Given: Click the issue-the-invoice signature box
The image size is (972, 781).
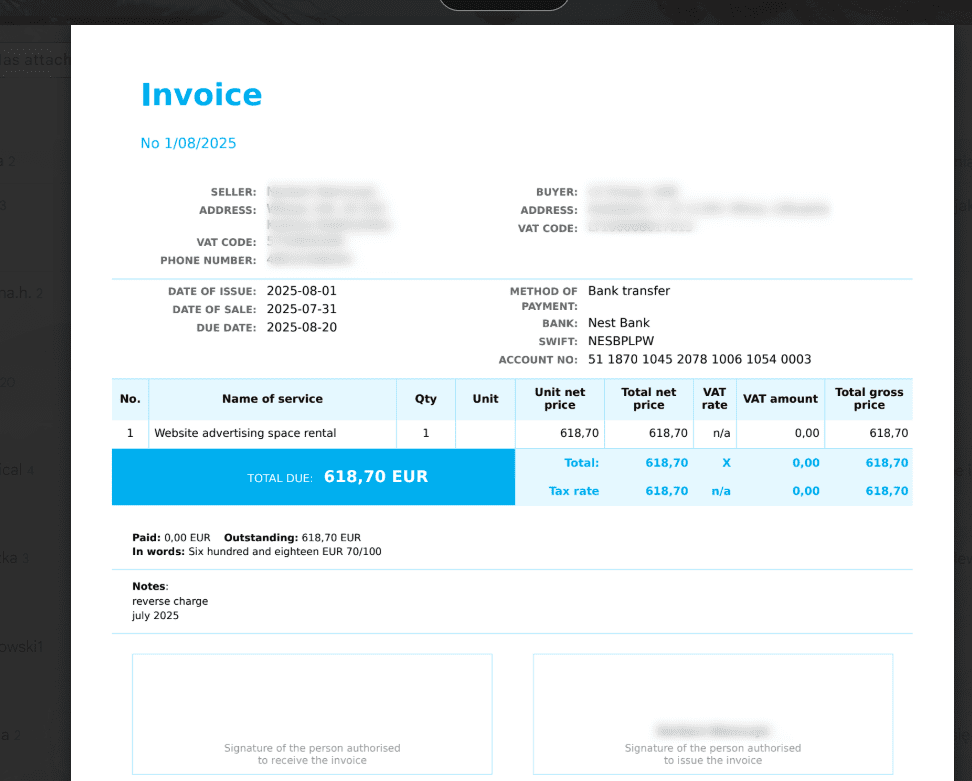Looking at the screenshot, I should (712, 713).
